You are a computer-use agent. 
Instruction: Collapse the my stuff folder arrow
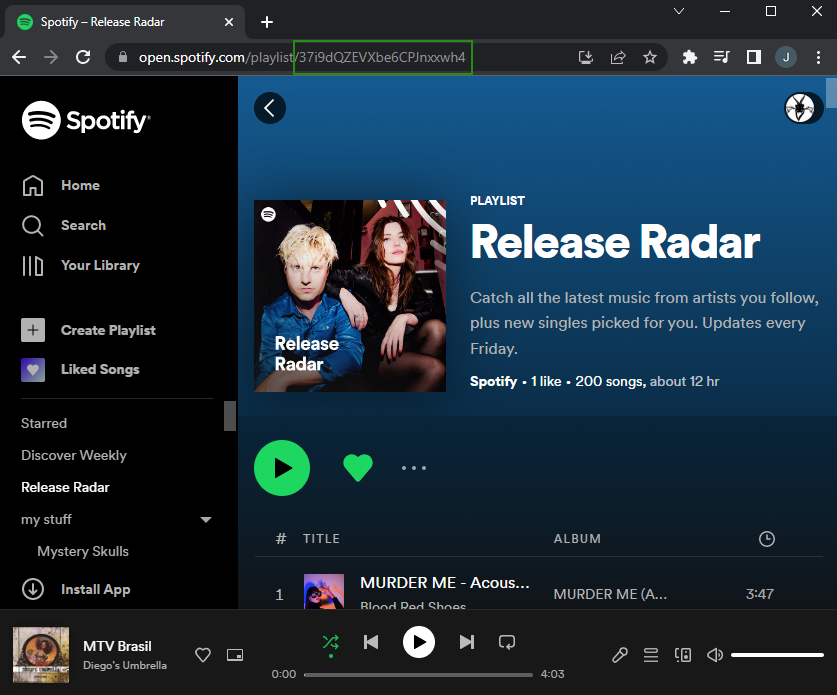tap(206, 519)
